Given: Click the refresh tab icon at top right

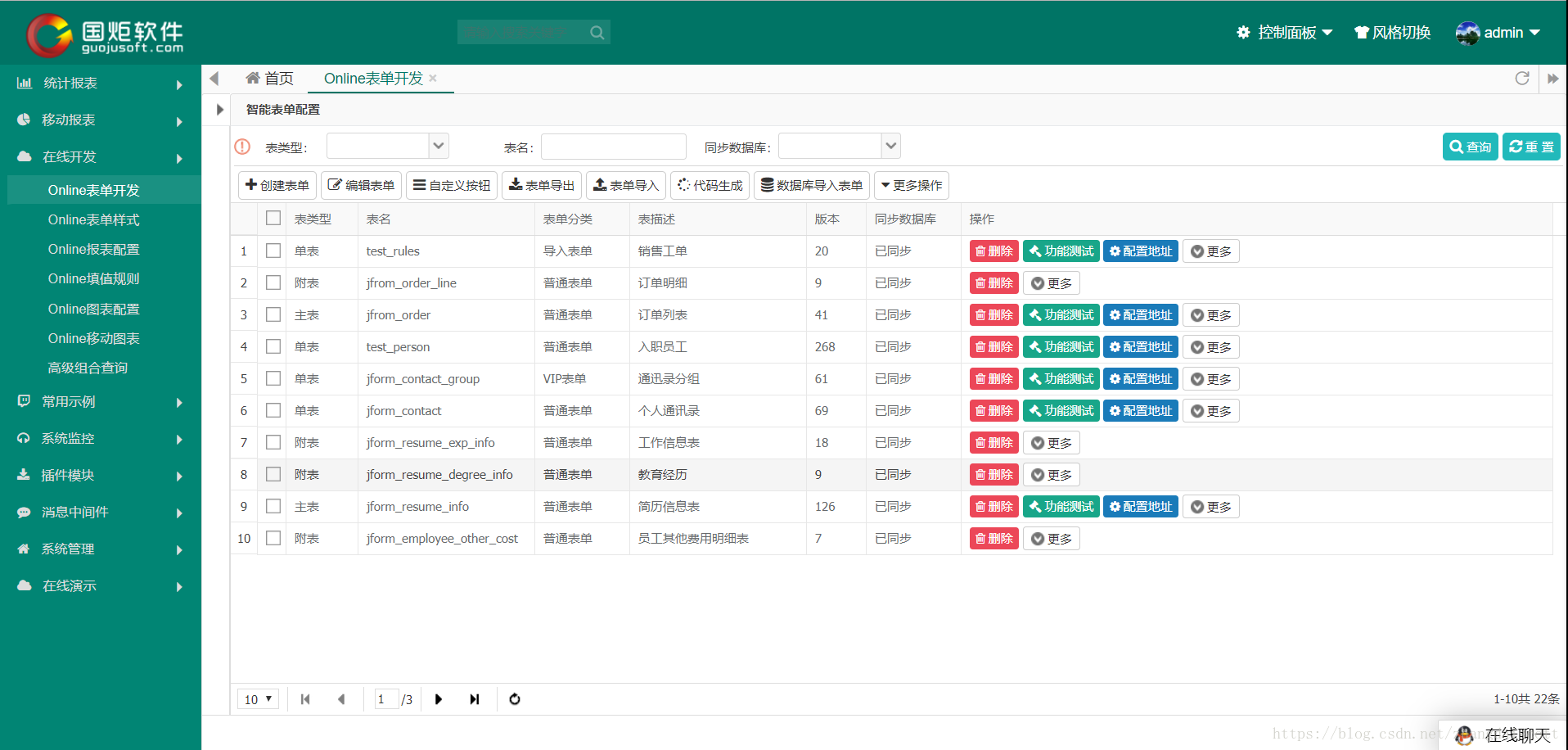Looking at the screenshot, I should (1522, 79).
